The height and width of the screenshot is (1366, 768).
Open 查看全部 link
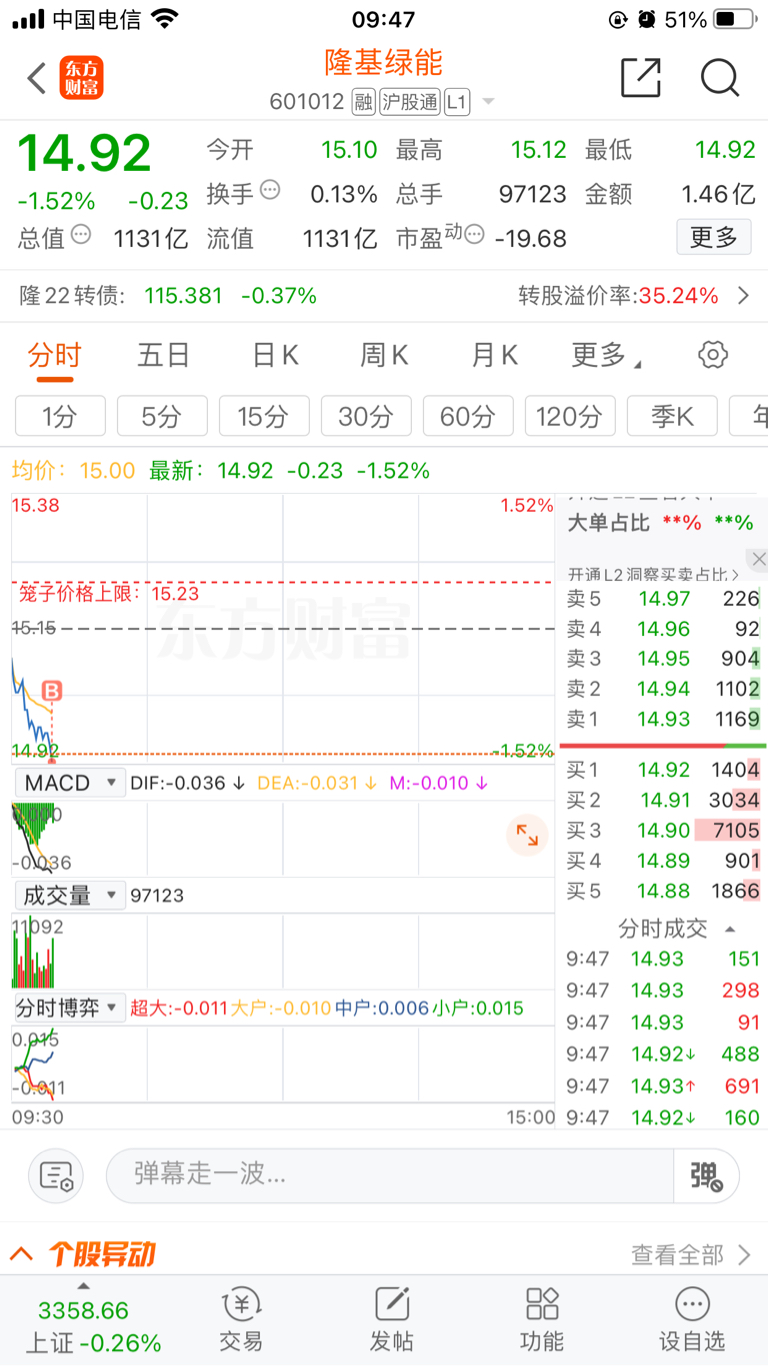[x=691, y=1254]
